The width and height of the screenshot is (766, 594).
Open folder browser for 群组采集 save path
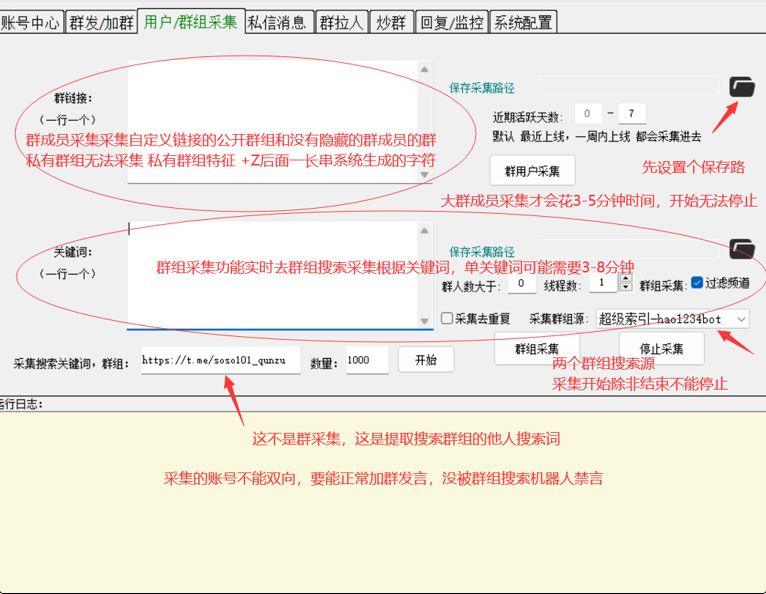click(741, 249)
